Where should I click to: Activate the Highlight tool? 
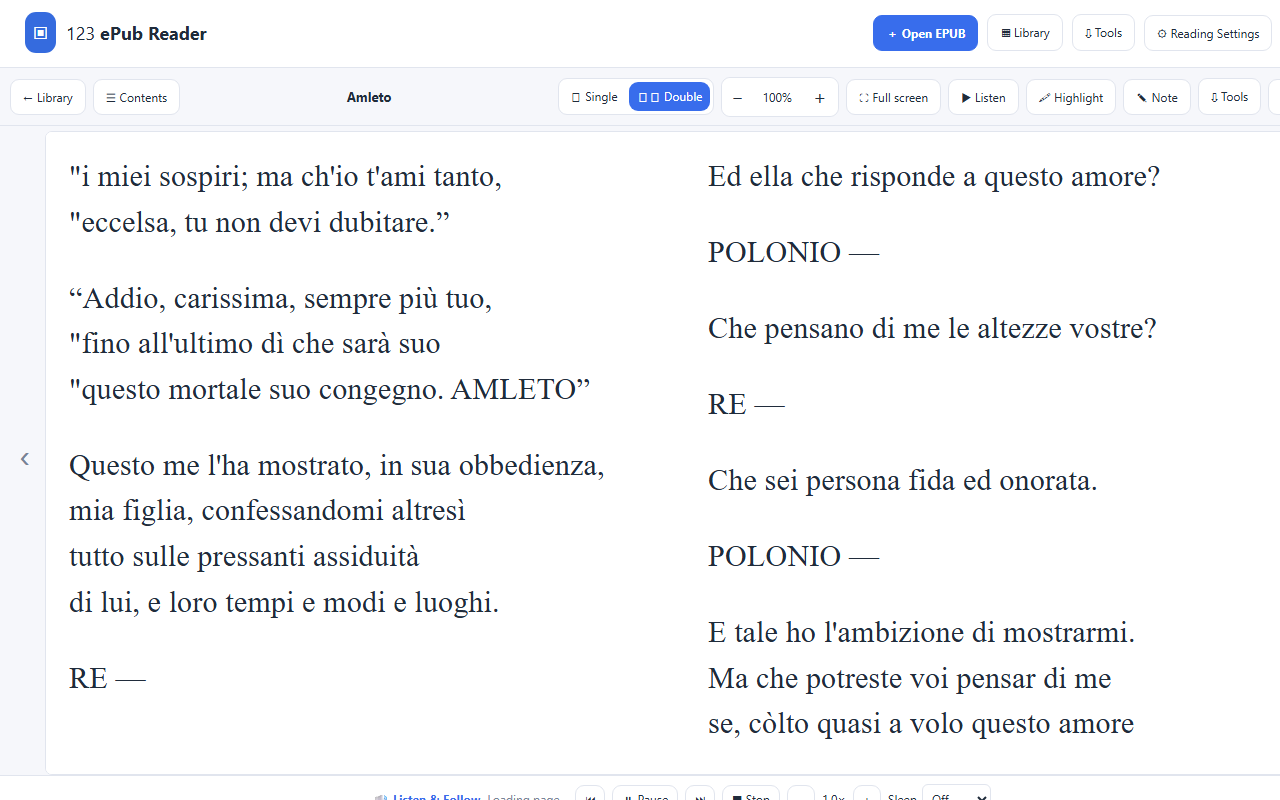tap(1071, 97)
